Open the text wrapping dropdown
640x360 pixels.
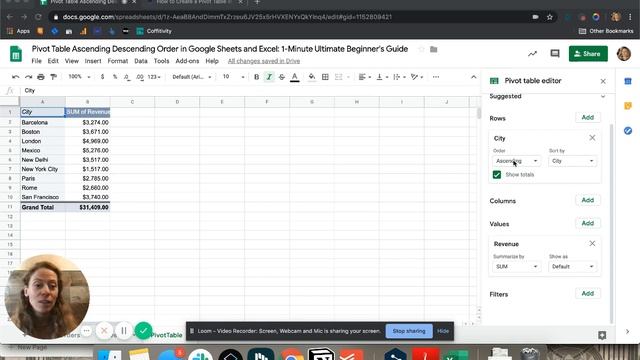399,77
